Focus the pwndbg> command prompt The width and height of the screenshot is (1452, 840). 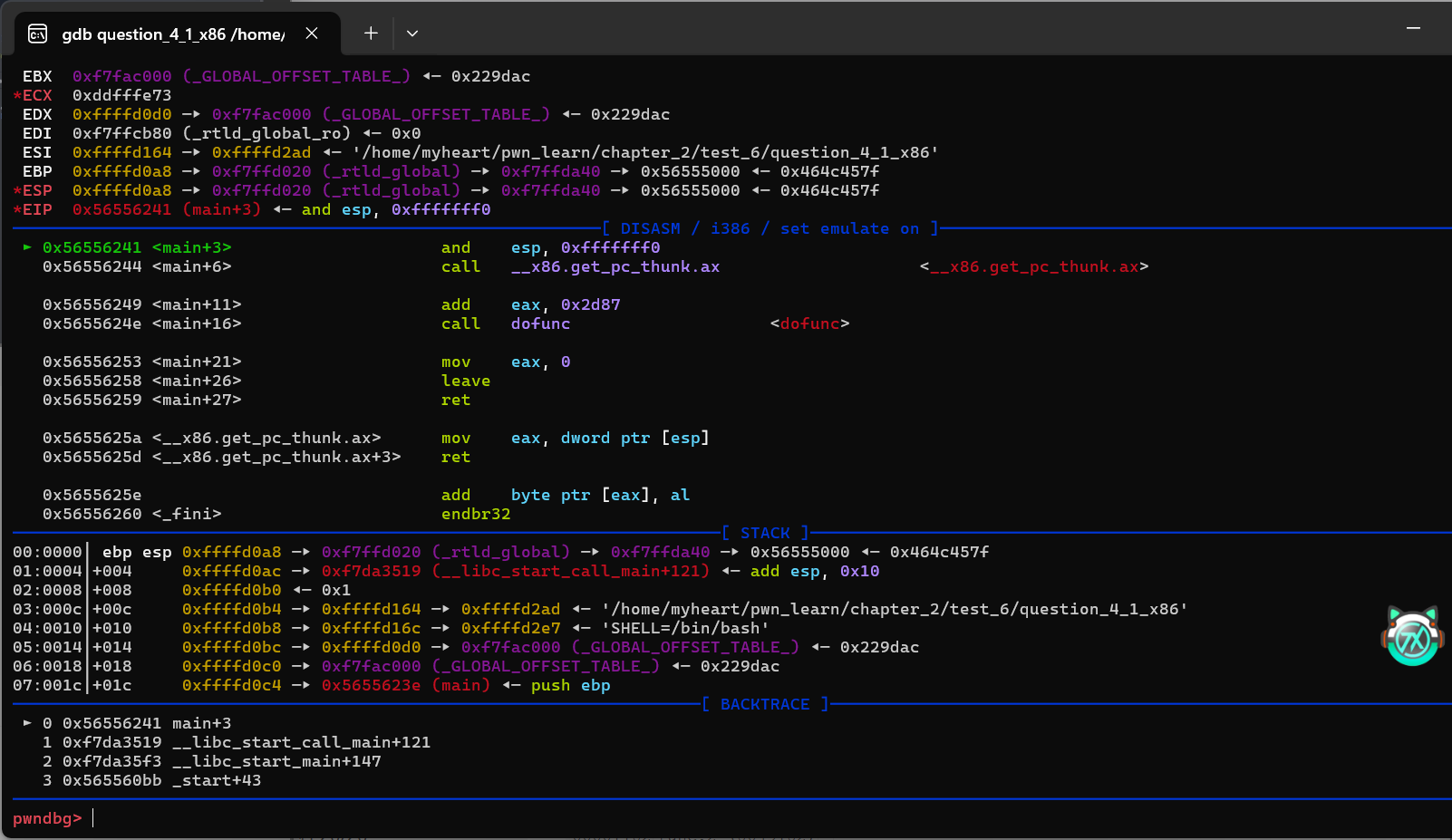pos(47,818)
